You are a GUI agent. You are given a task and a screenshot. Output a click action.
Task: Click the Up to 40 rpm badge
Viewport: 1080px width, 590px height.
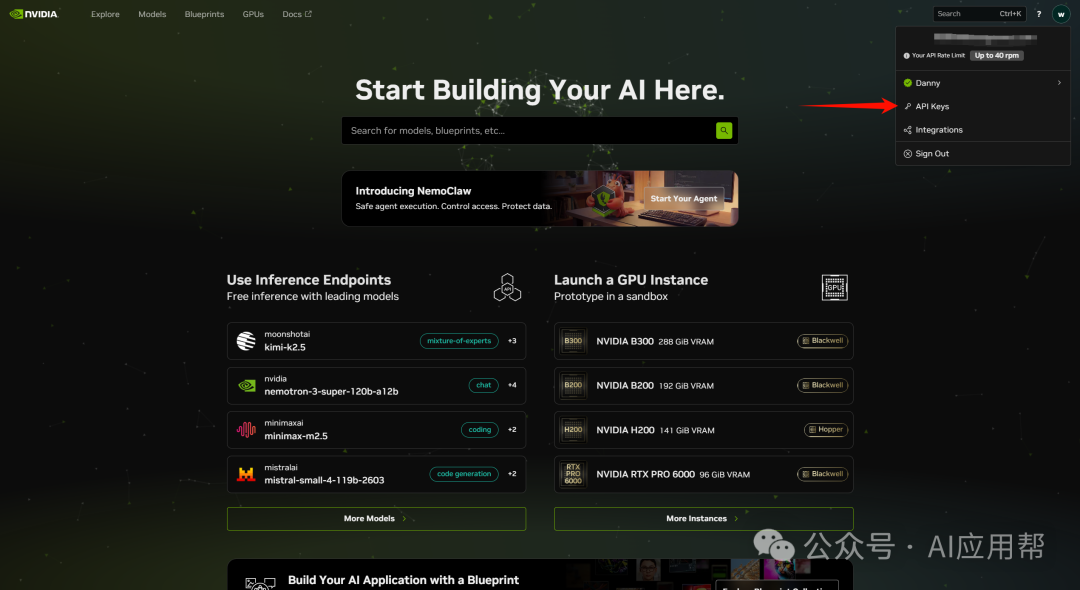point(997,56)
